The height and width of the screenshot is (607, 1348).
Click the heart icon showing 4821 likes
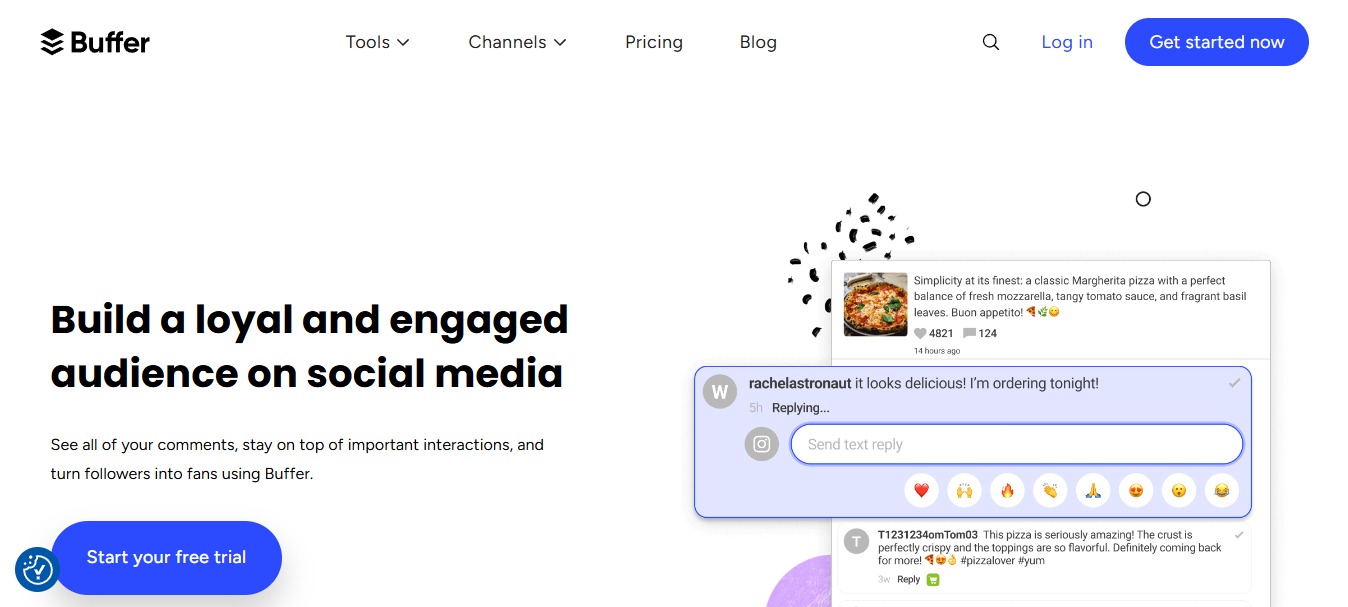922,333
